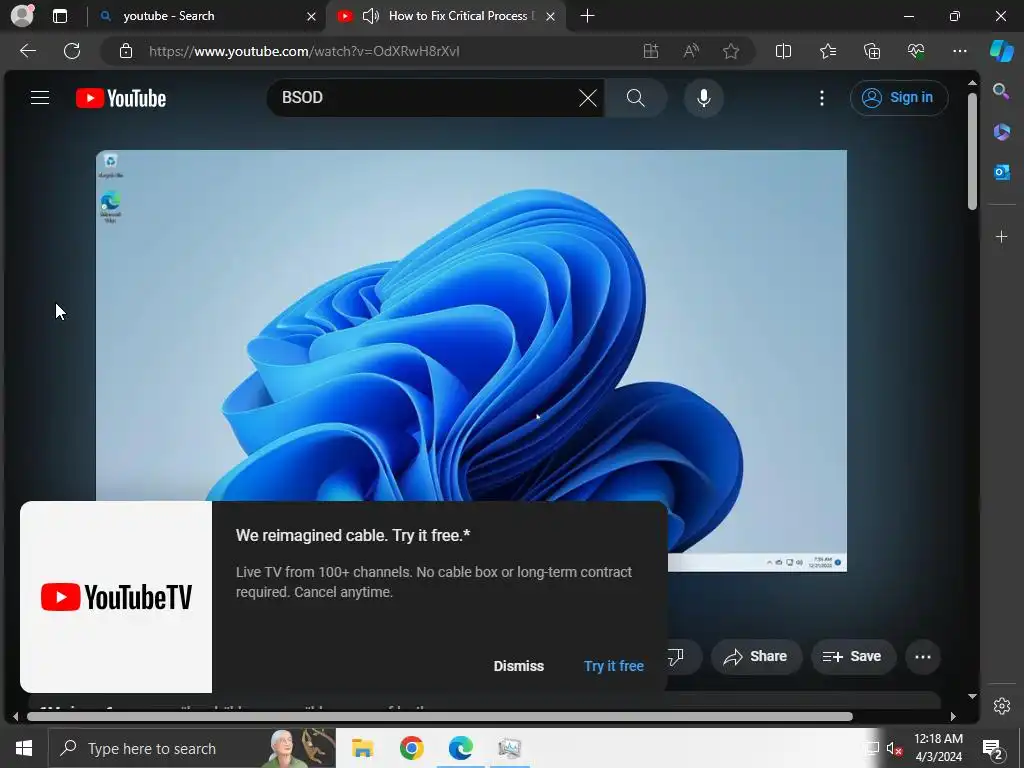This screenshot has height=768, width=1024.
Task: Open a new browser tab
Action: click(587, 16)
